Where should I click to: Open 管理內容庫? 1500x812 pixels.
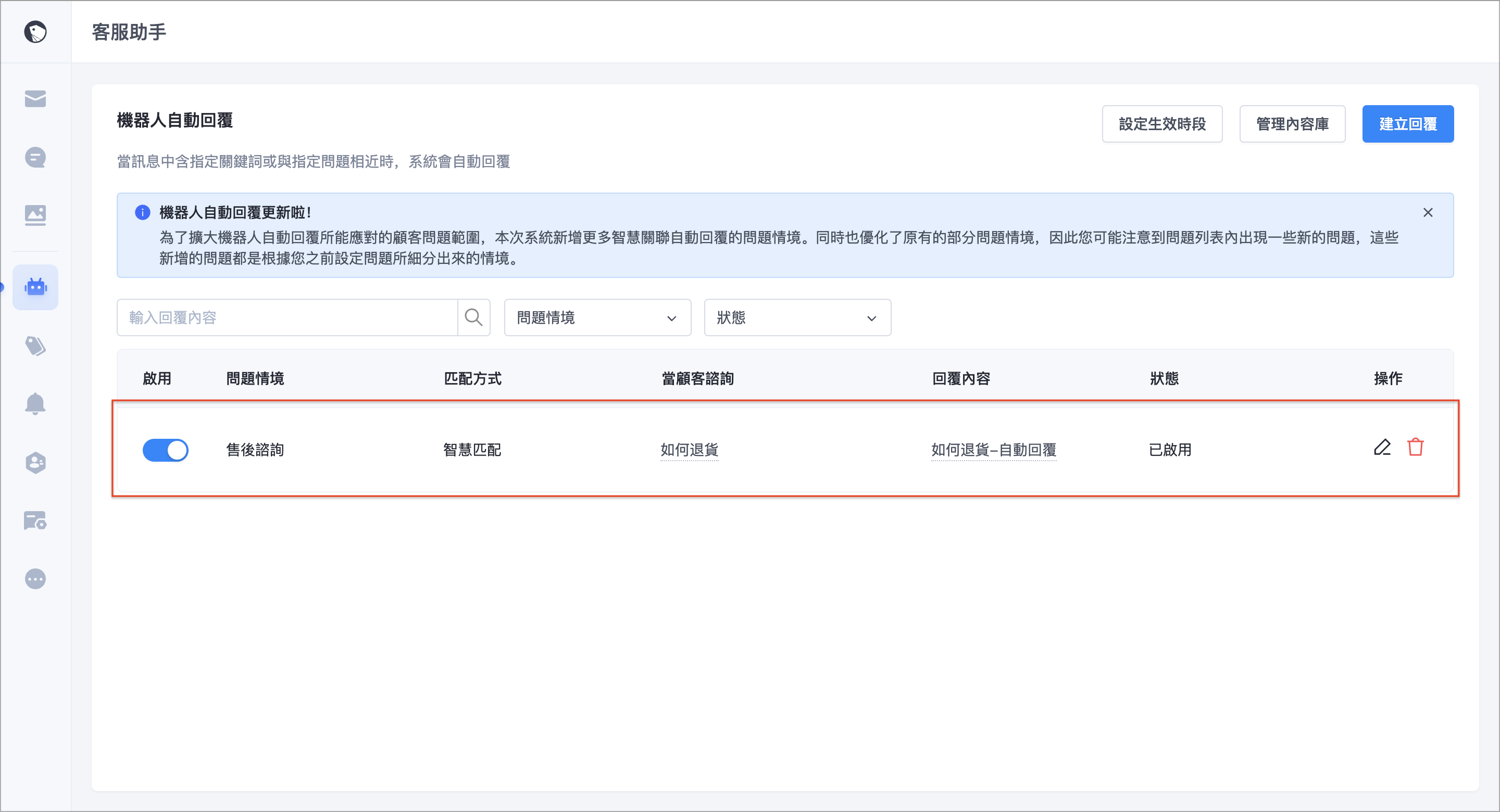(x=1292, y=124)
